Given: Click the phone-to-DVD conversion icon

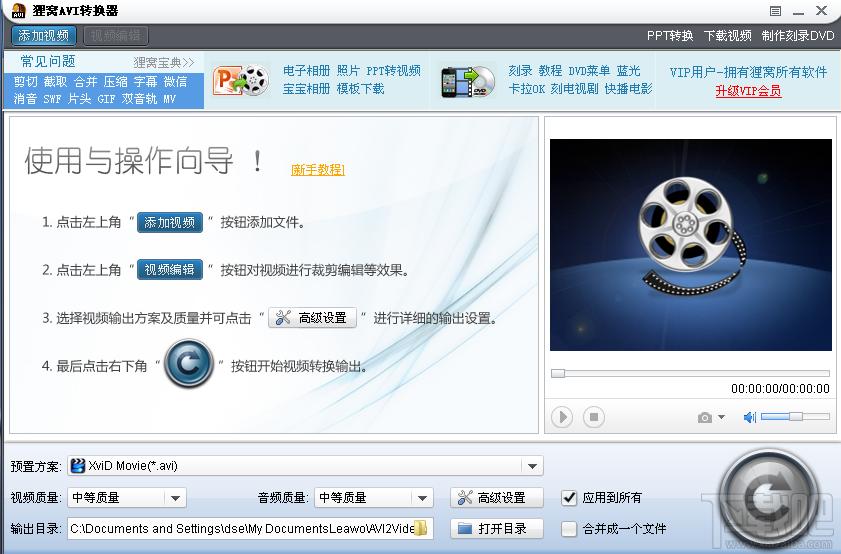Looking at the screenshot, I should 468,82.
